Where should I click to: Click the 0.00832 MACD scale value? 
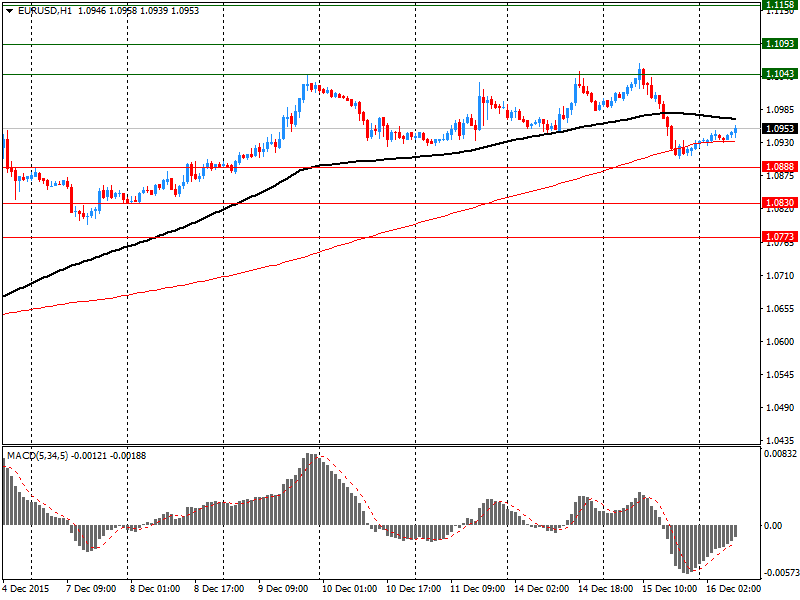pyautogui.click(x=780, y=454)
